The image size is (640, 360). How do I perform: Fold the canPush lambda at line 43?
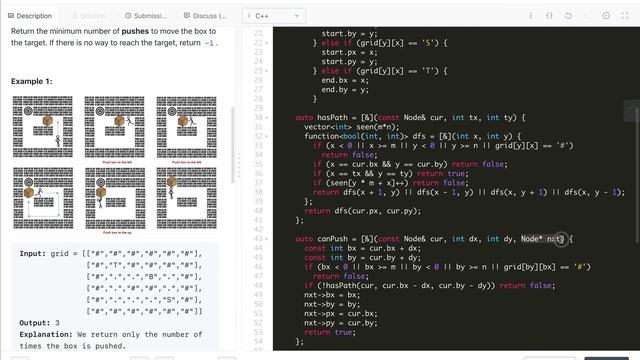(x=267, y=239)
